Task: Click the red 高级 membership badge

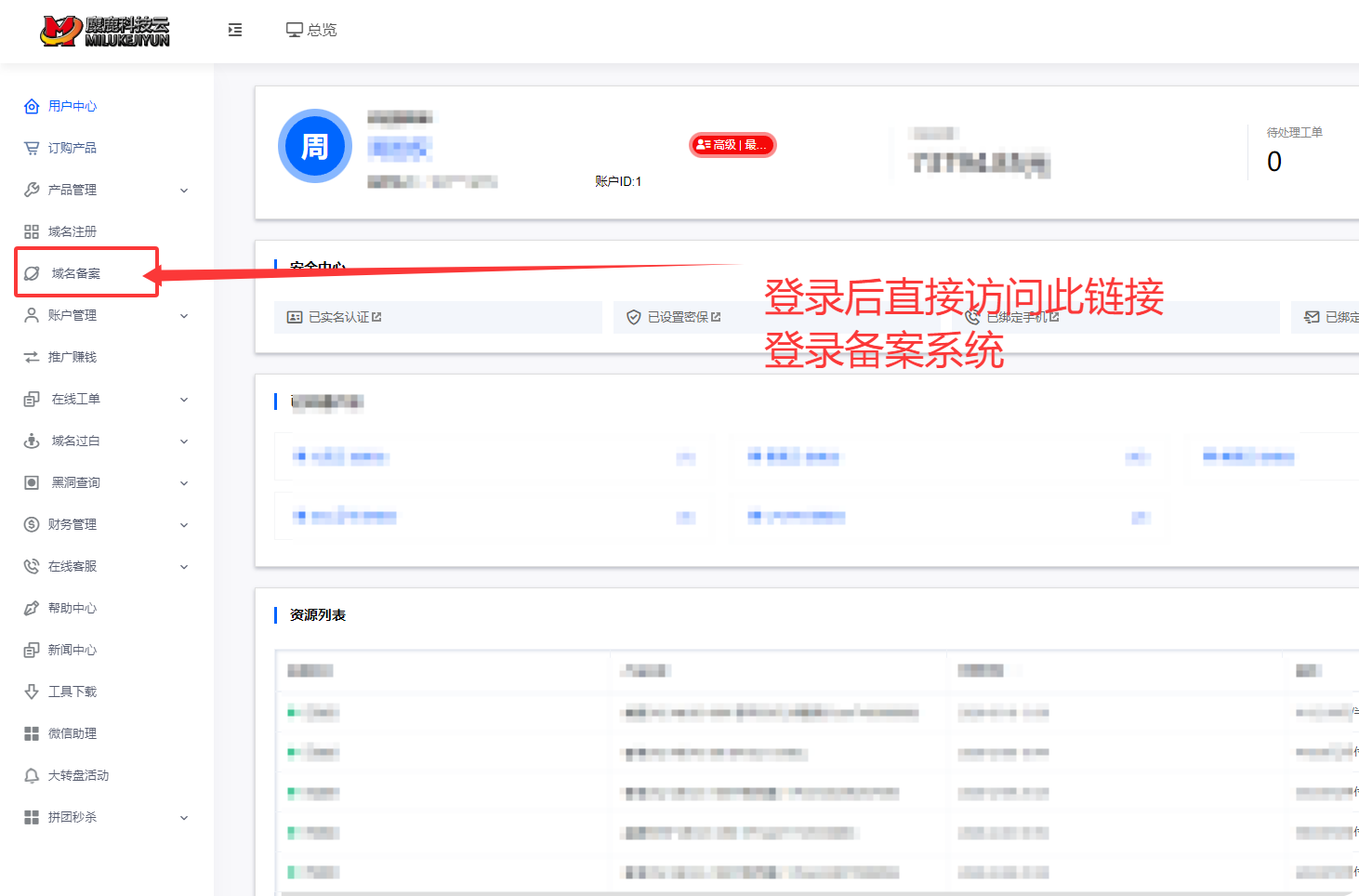Action: (x=732, y=145)
